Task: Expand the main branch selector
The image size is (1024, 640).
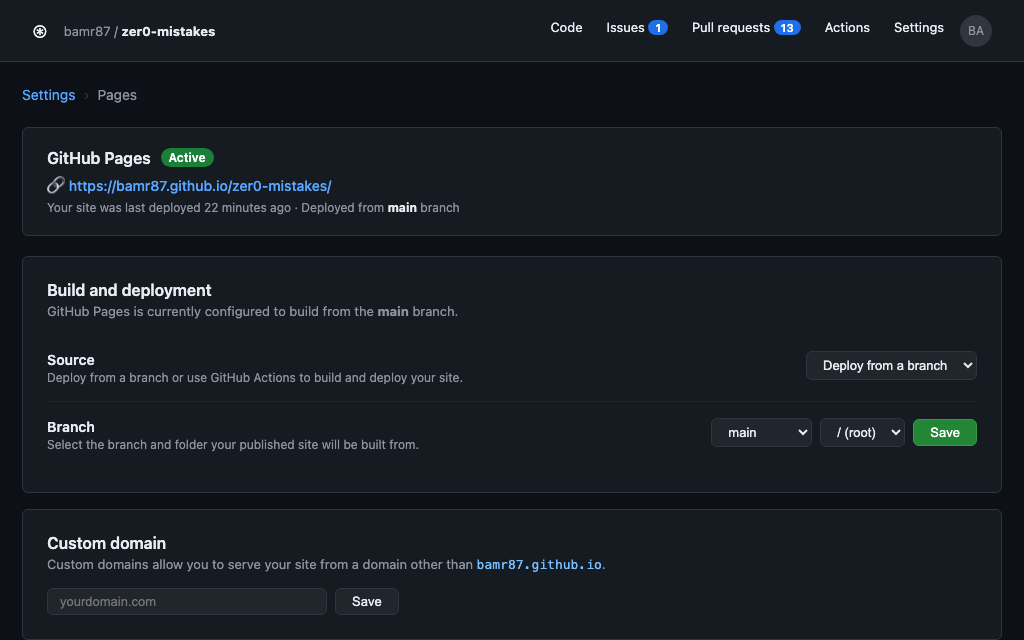Action: (761, 432)
